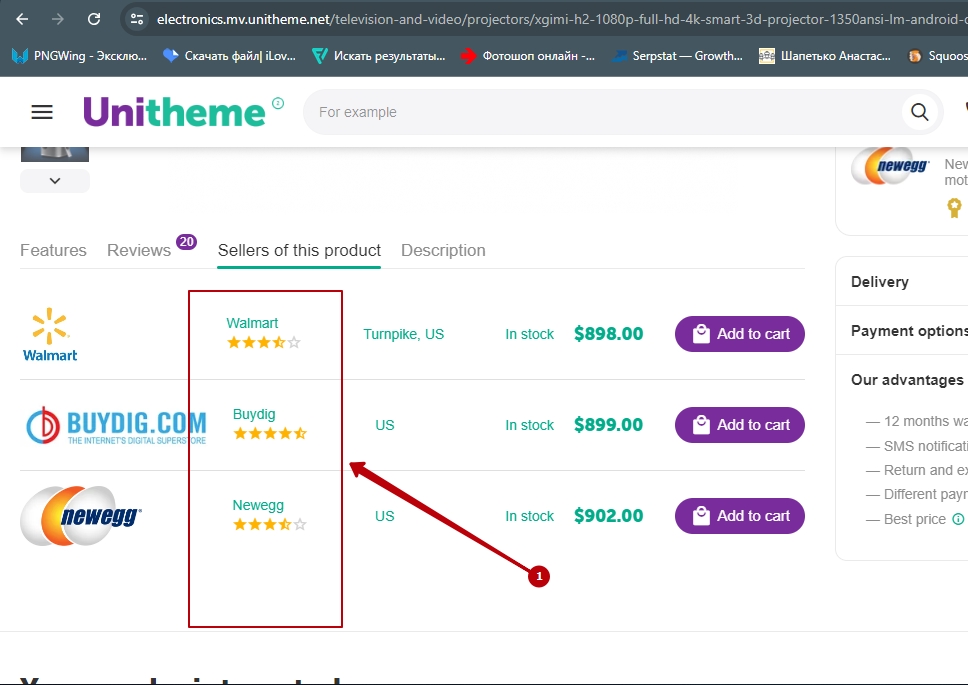Open the Reviews tab
Image resolution: width=968 pixels, height=685 pixels.
139,250
